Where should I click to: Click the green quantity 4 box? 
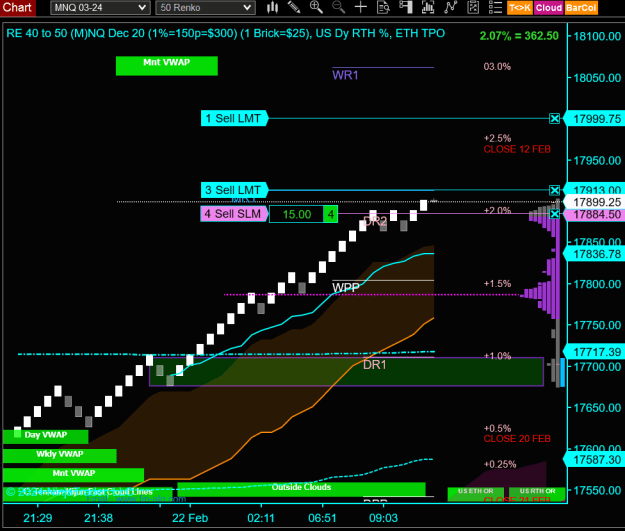(330, 214)
